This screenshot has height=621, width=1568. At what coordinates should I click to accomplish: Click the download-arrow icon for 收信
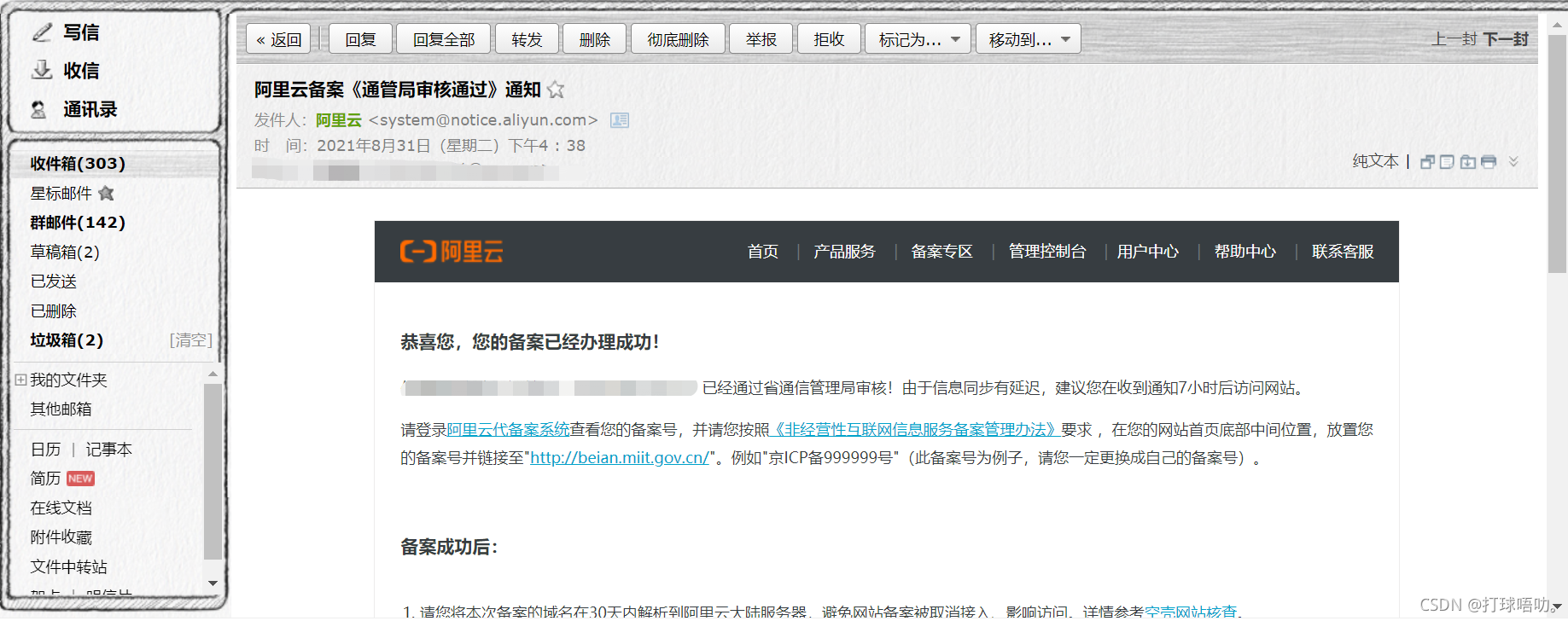[42, 71]
